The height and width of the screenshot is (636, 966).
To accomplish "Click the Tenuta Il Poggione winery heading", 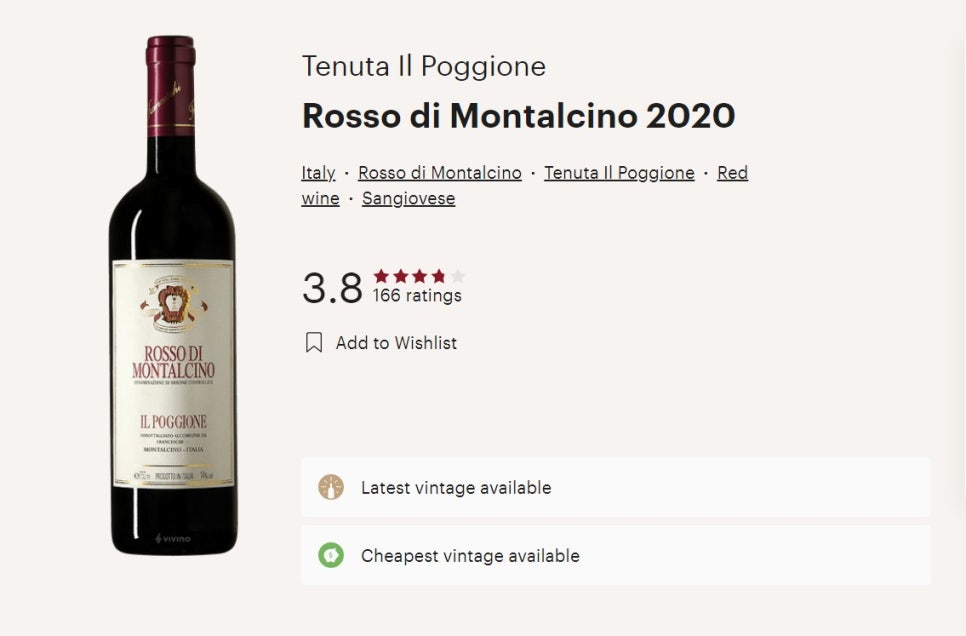I will point(424,67).
